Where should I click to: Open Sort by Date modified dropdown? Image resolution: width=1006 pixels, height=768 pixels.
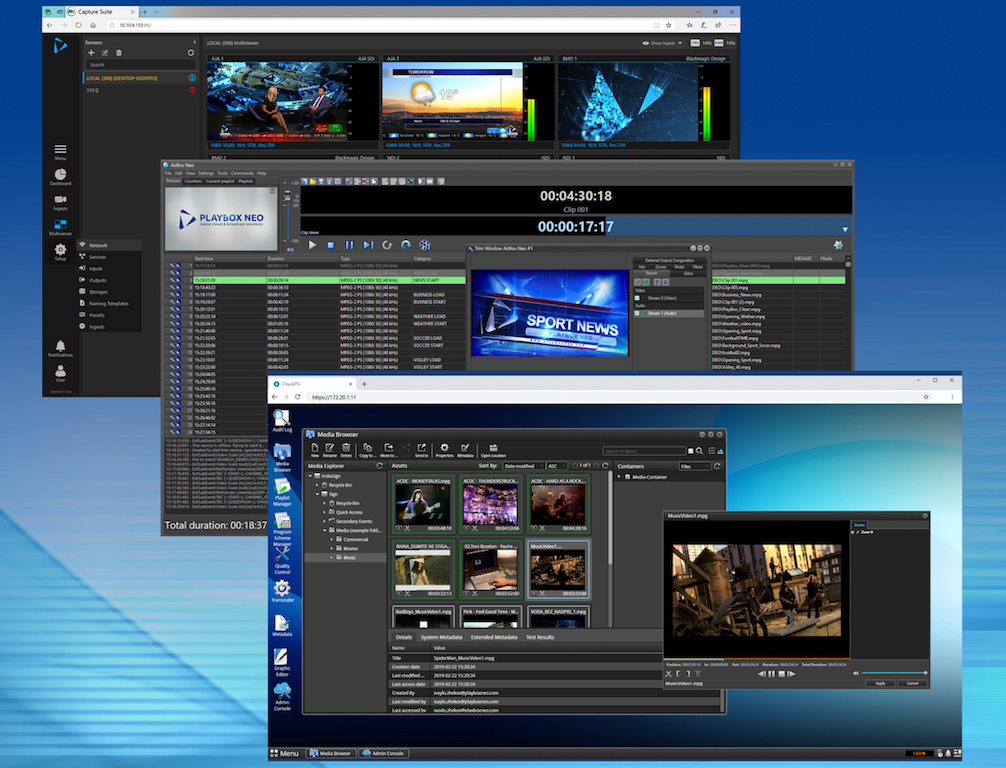524,466
